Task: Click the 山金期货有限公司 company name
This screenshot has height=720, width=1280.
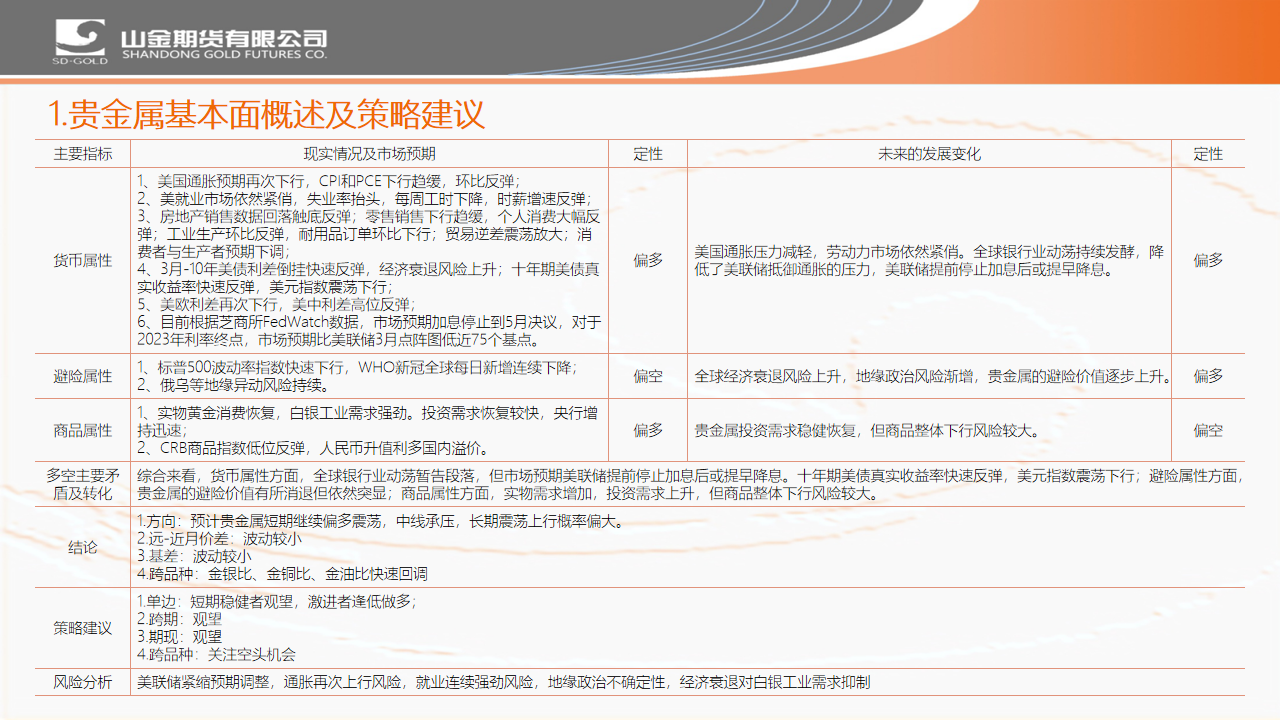Action: pos(223,39)
